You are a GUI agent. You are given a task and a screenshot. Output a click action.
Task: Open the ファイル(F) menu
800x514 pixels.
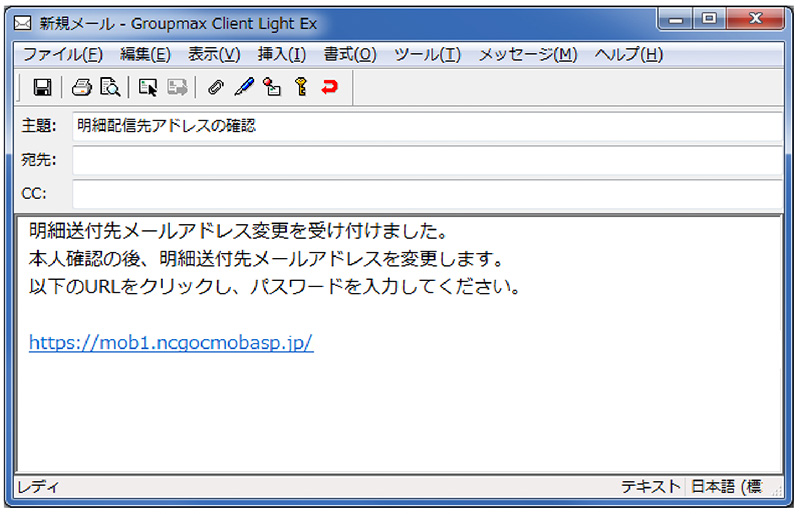pos(63,54)
